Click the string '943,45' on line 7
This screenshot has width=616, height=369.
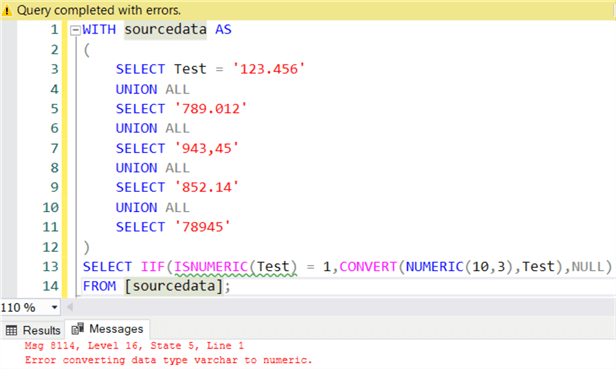coord(207,149)
